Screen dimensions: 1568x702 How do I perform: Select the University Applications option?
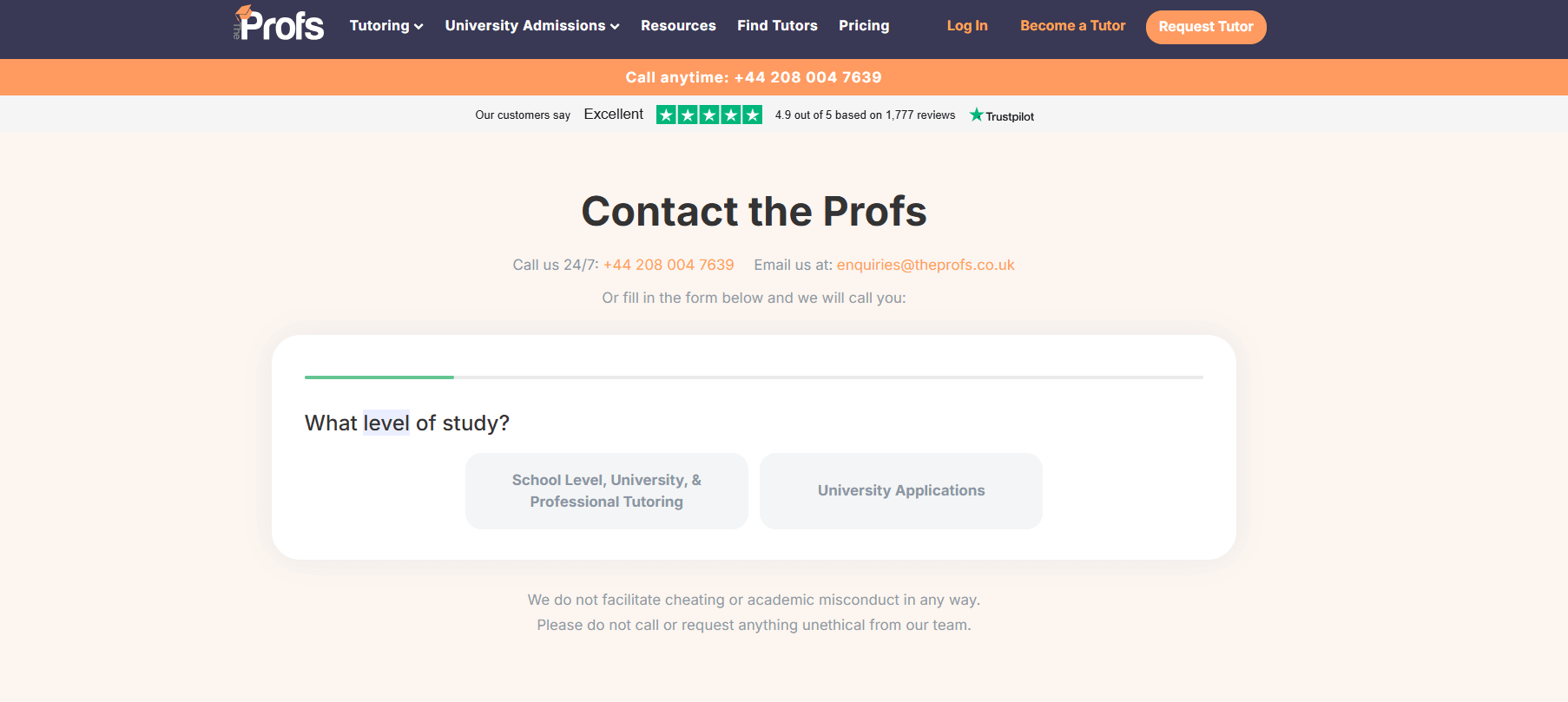coord(900,491)
